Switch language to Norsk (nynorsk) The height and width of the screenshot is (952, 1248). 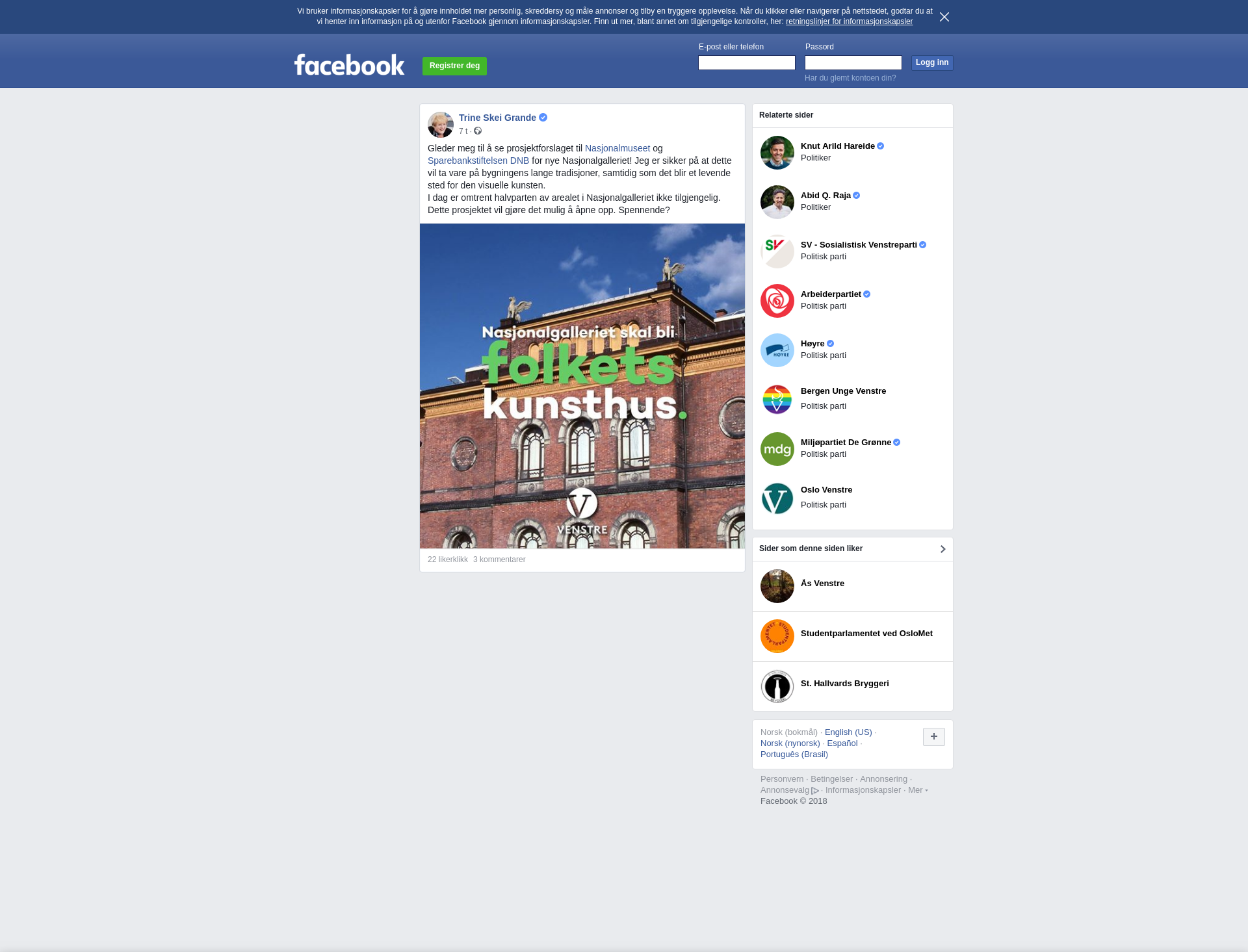[x=790, y=743]
